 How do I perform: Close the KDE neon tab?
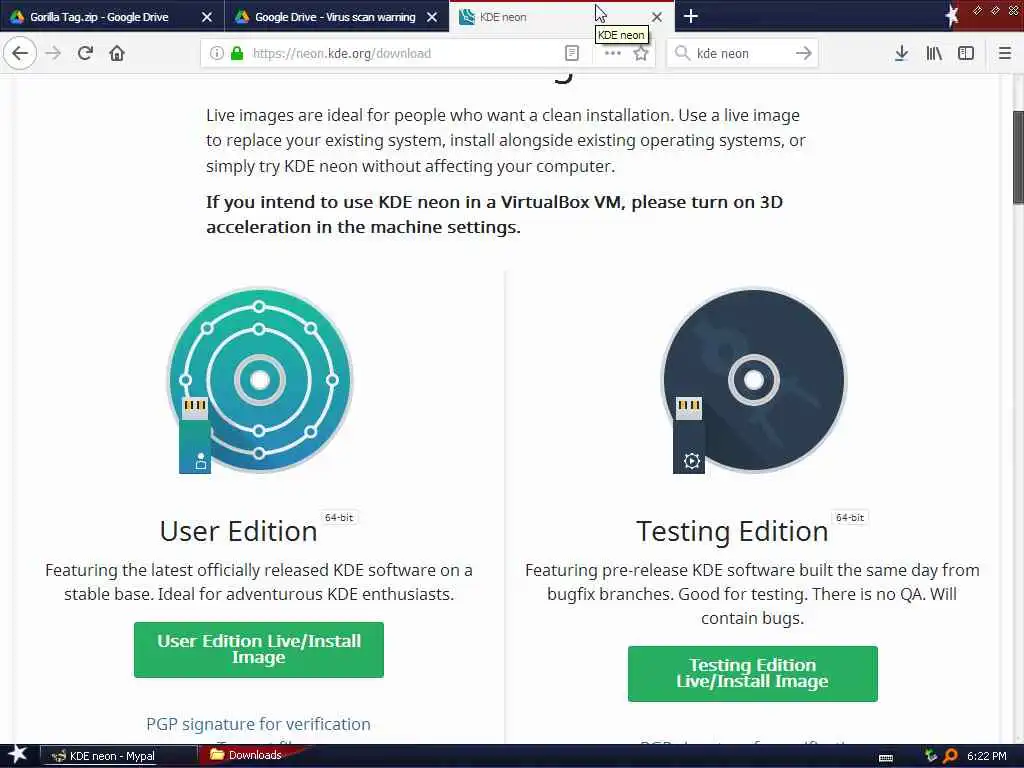tap(657, 17)
